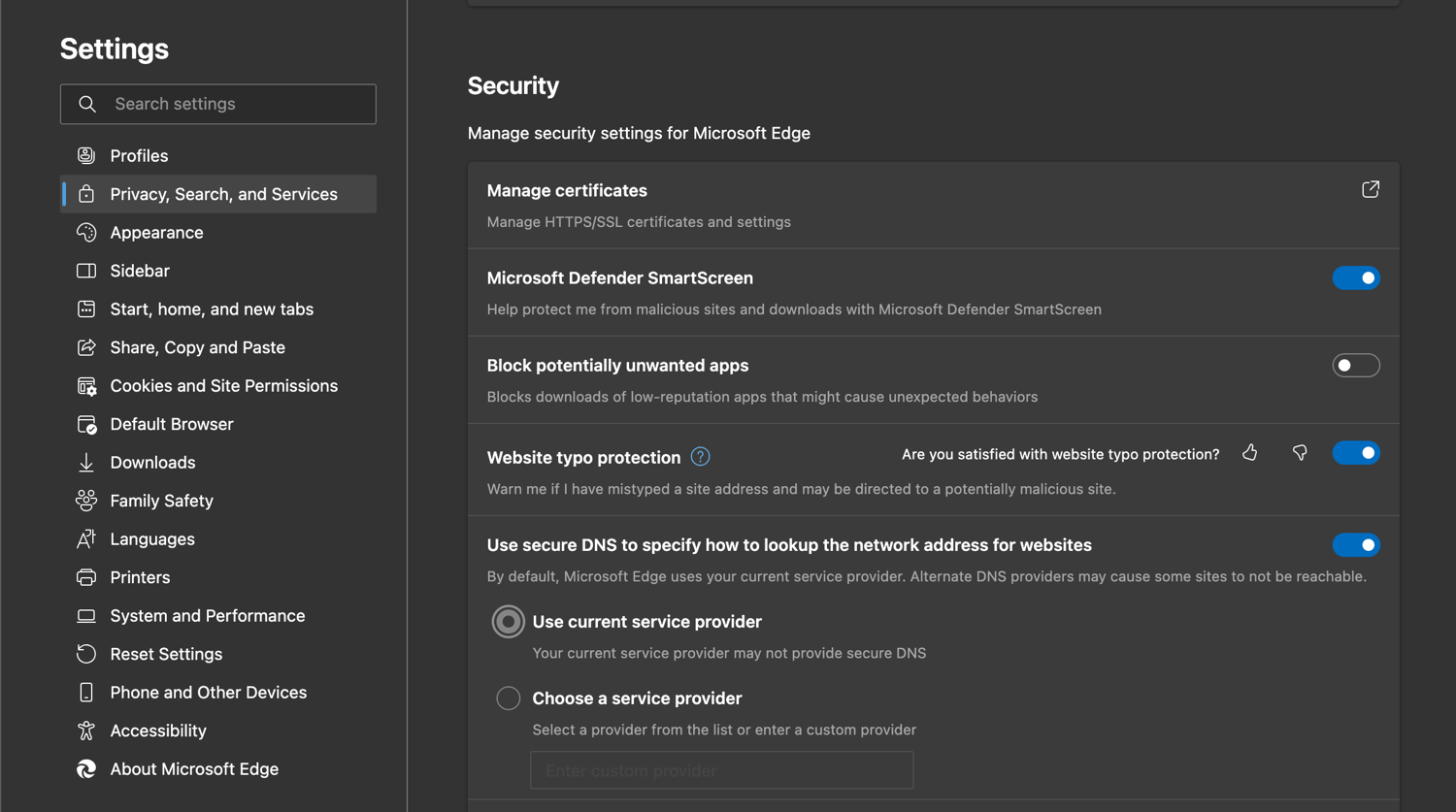Click the help icon beside Website typo protection
The image size is (1456, 812).
(700, 457)
